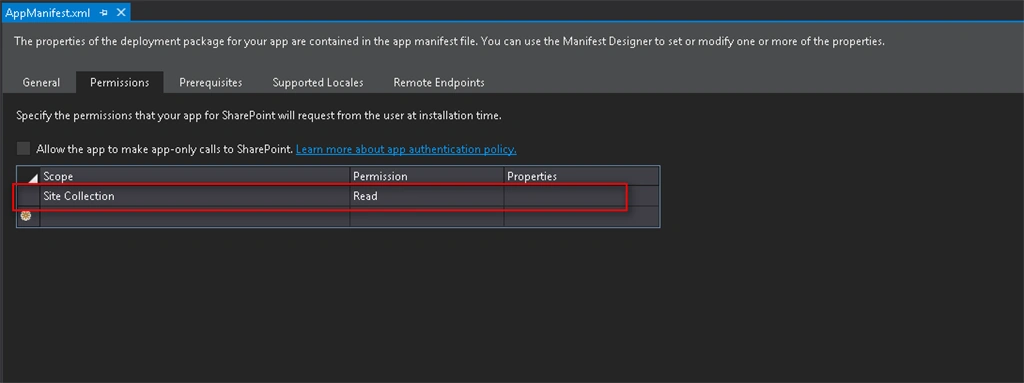Go to the Supported Locales tab
Screen dimensions: 1024x383
pyautogui.click(x=318, y=83)
